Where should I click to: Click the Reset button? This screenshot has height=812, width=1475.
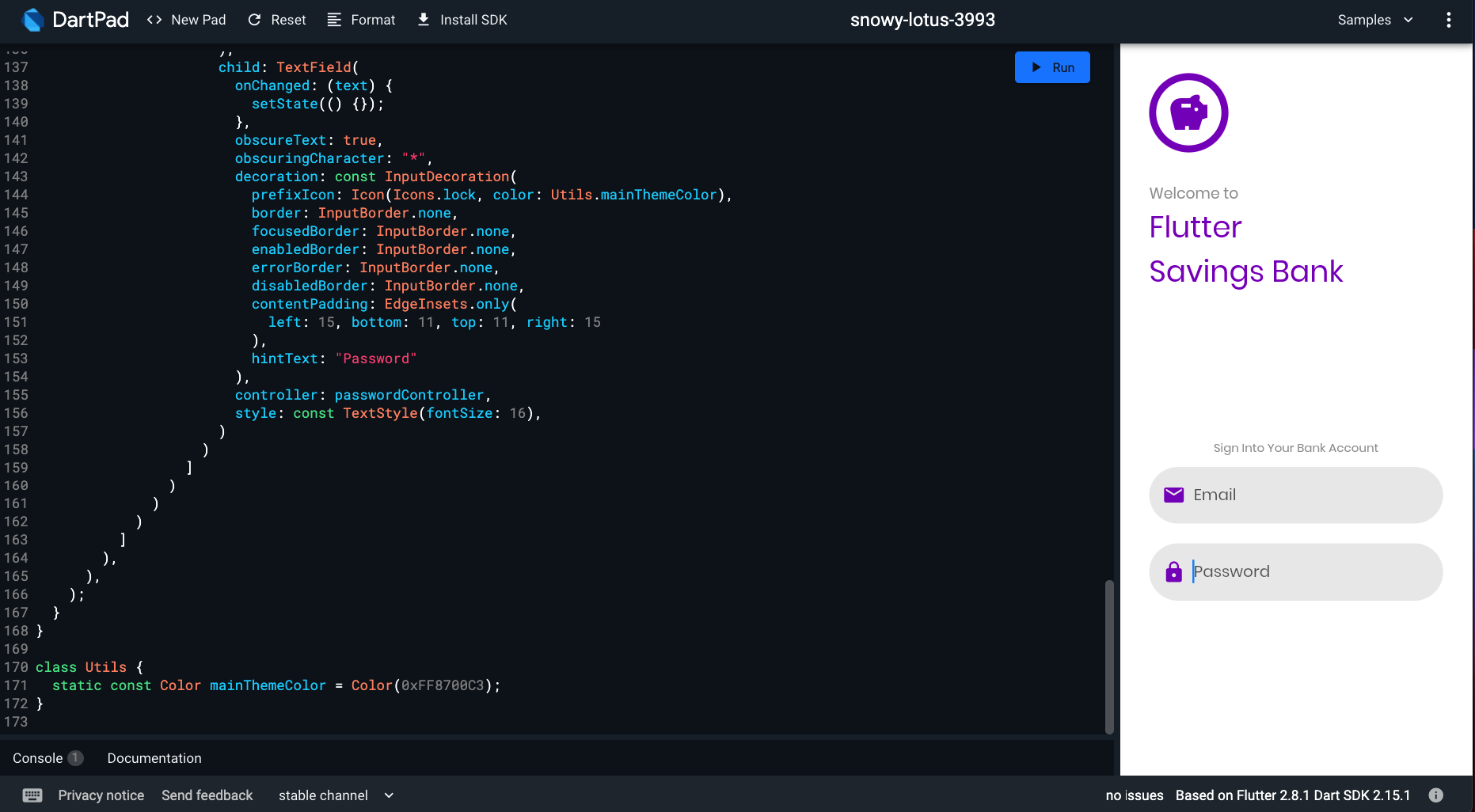click(277, 20)
